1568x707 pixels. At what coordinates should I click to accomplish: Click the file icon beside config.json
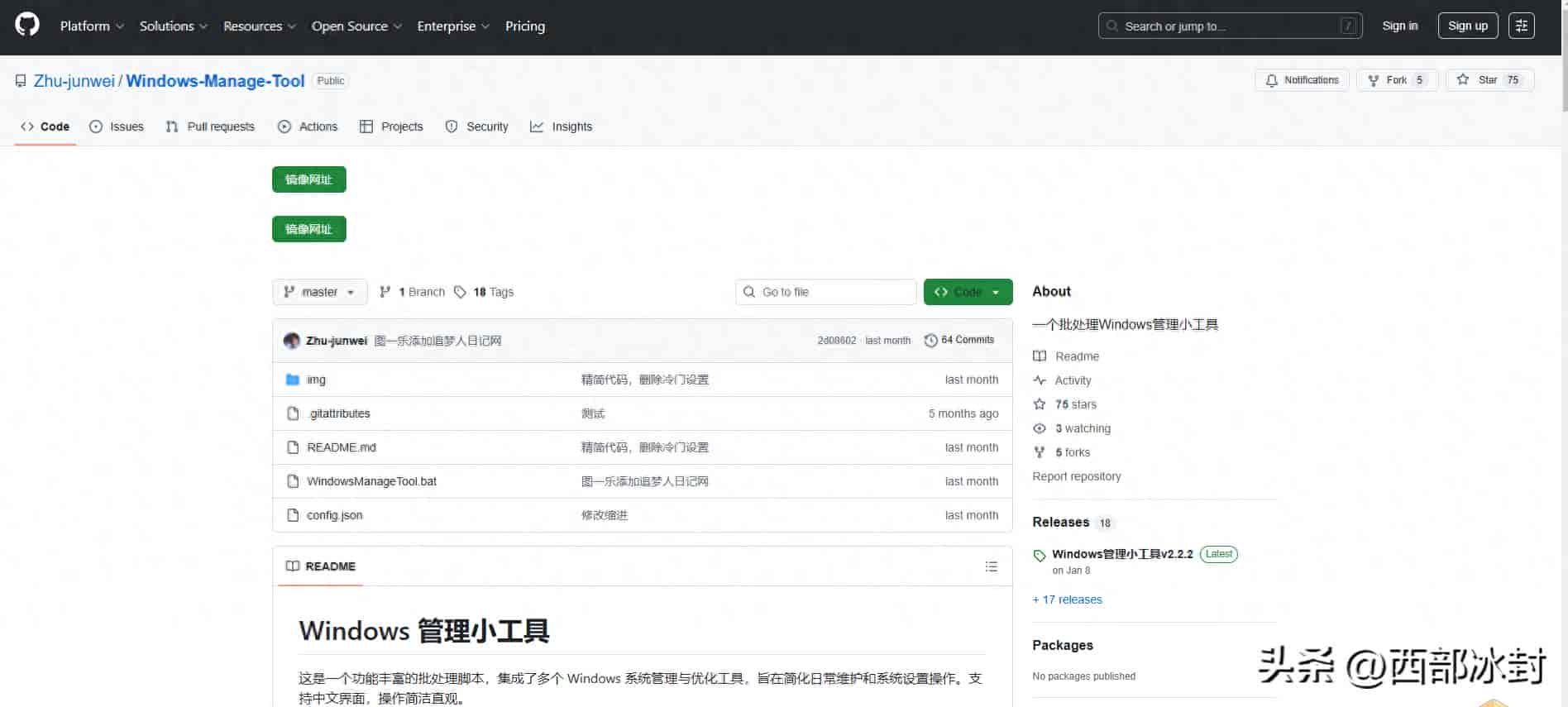[292, 515]
